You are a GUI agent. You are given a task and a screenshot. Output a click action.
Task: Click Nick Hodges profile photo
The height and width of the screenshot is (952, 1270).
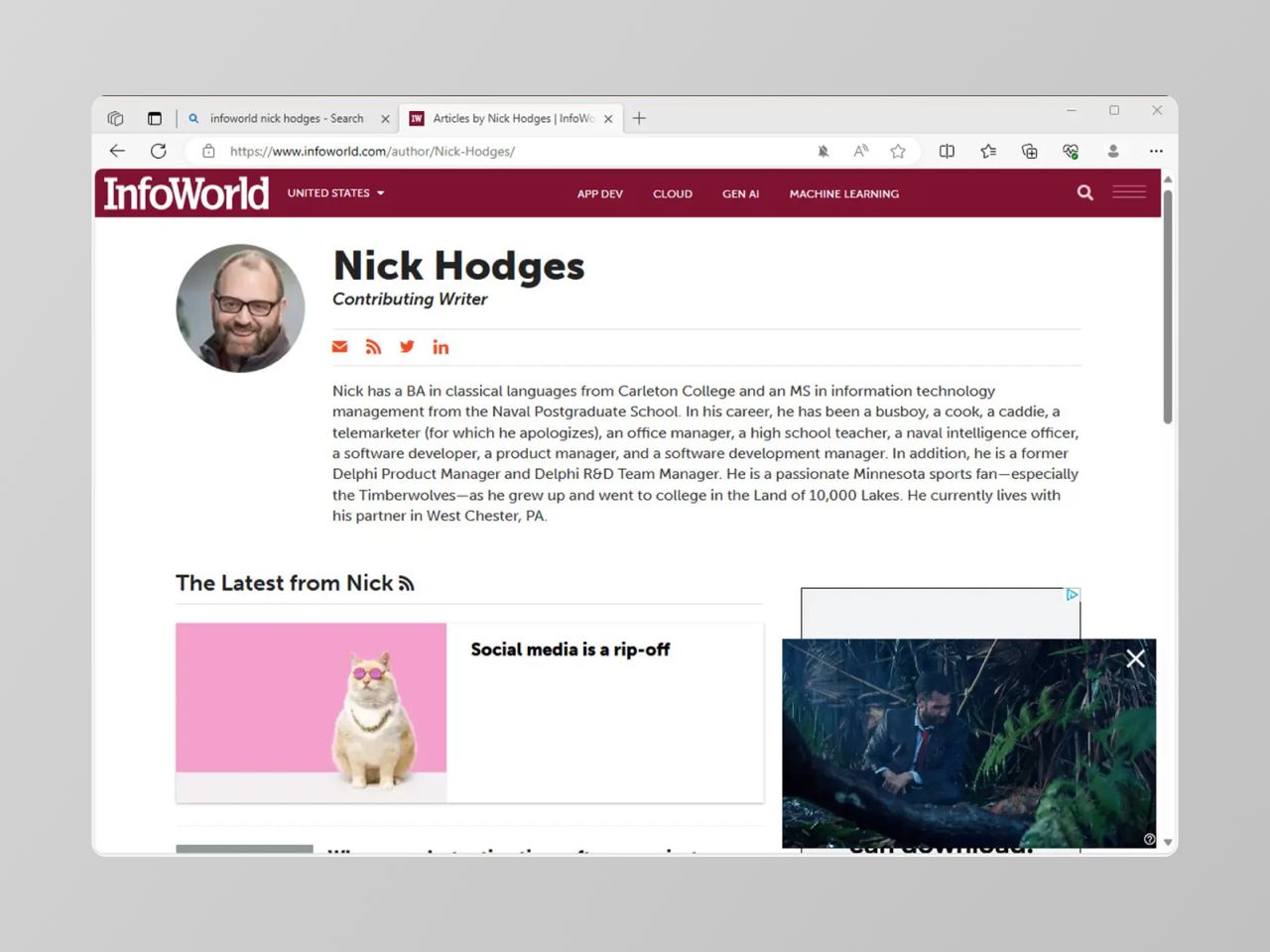(240, 308)
